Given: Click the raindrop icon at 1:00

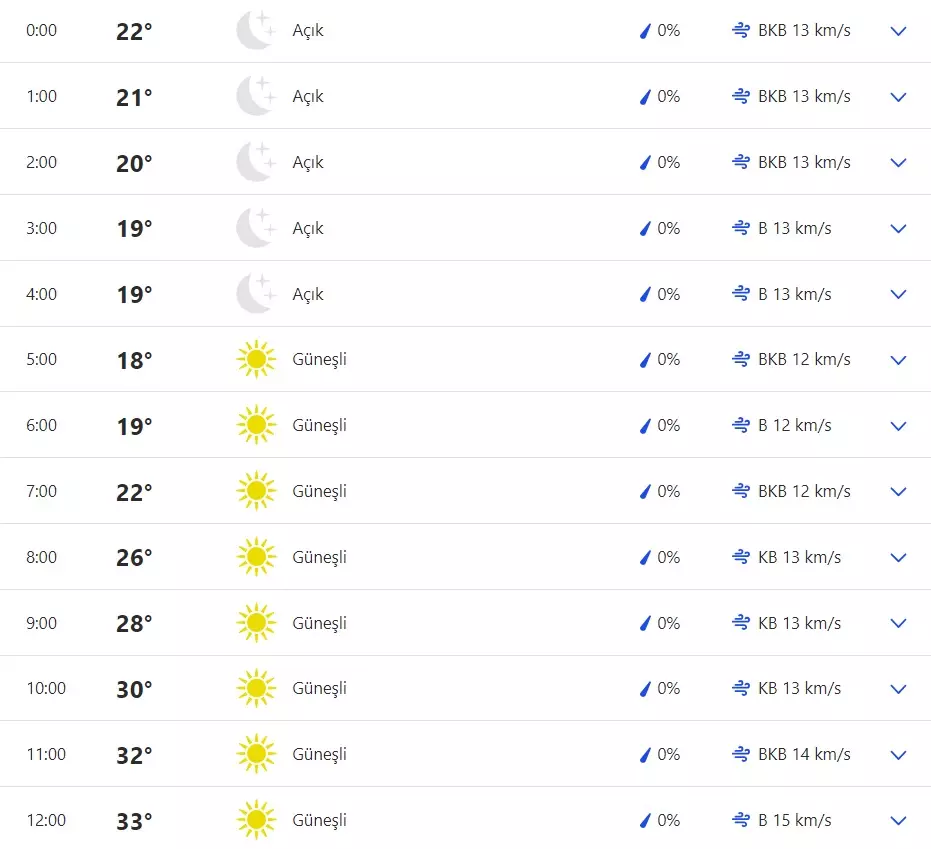Looking at the screenshot, I should tap(645, 97).
